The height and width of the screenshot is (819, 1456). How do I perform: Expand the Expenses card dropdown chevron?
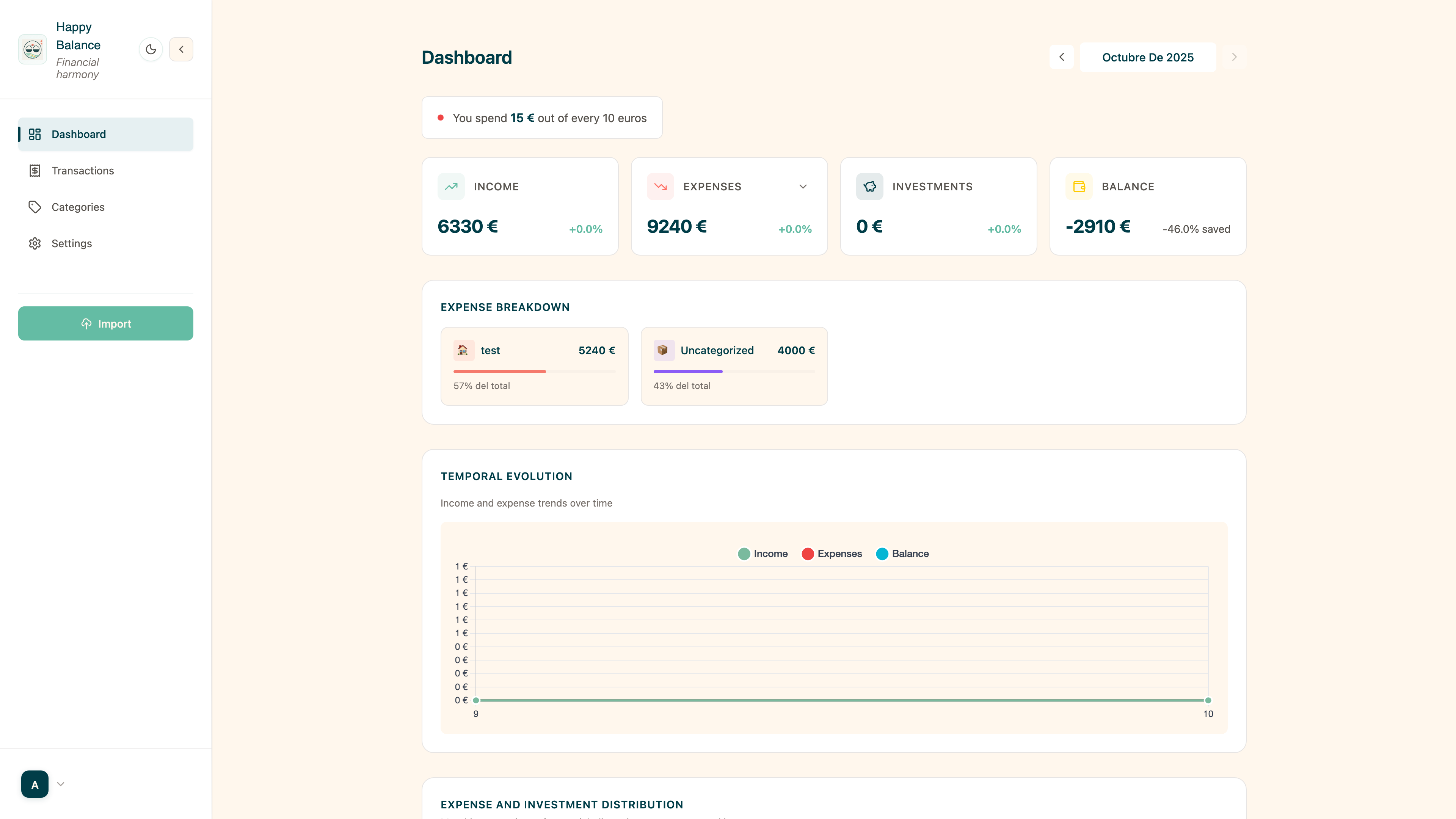click(x=803, y=187)
